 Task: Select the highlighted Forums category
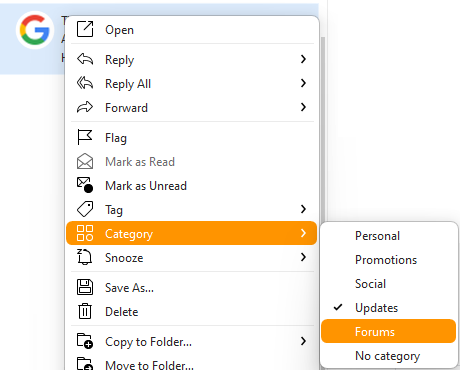389,331
